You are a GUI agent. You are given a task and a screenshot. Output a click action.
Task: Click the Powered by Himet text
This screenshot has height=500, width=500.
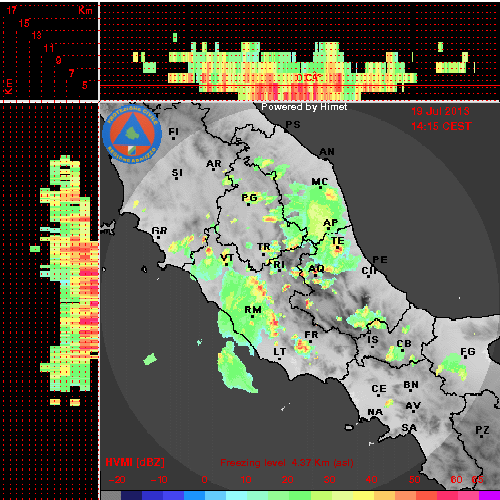(304, 107)
